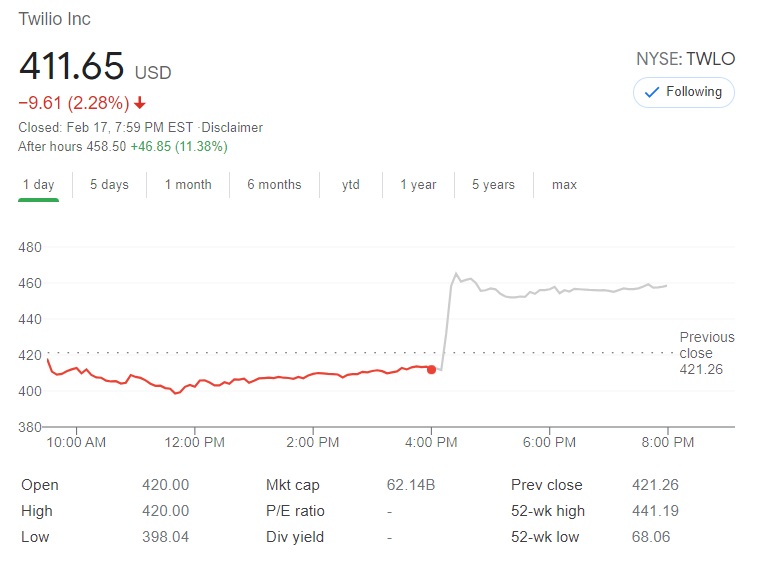The image size is (759, 565).
Task: Click the 10:00 AM axis label
Action: pyautogui.click(x=76, y=442)
